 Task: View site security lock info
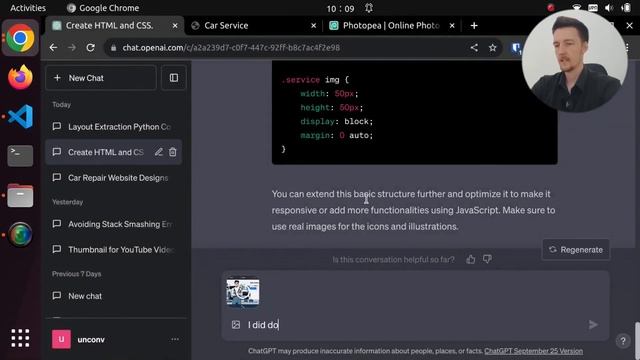113,48
